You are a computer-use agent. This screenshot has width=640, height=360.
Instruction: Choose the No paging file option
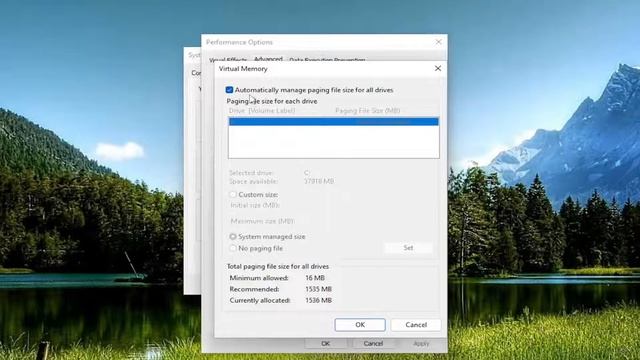233,248
